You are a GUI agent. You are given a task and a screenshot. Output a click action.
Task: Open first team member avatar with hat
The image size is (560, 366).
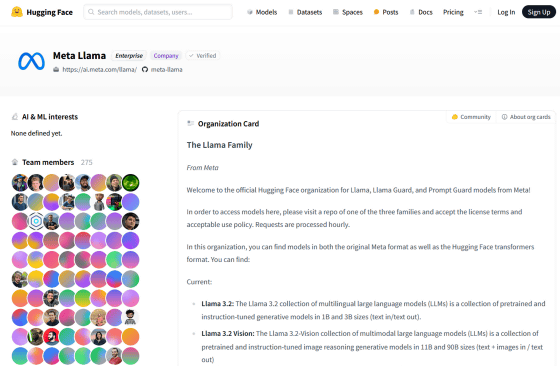20,183
